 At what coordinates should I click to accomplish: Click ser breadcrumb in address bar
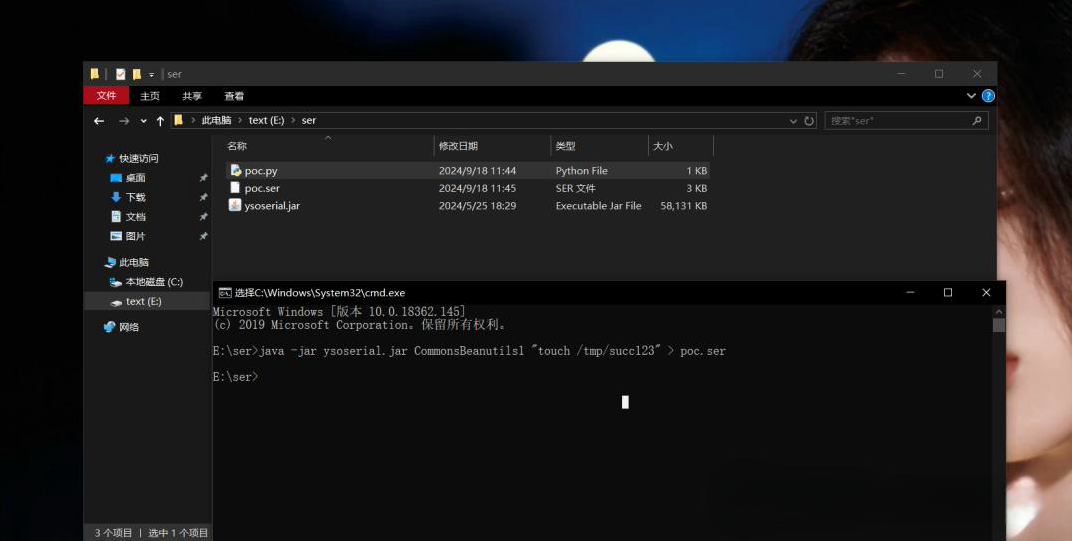tap(309, 120)
